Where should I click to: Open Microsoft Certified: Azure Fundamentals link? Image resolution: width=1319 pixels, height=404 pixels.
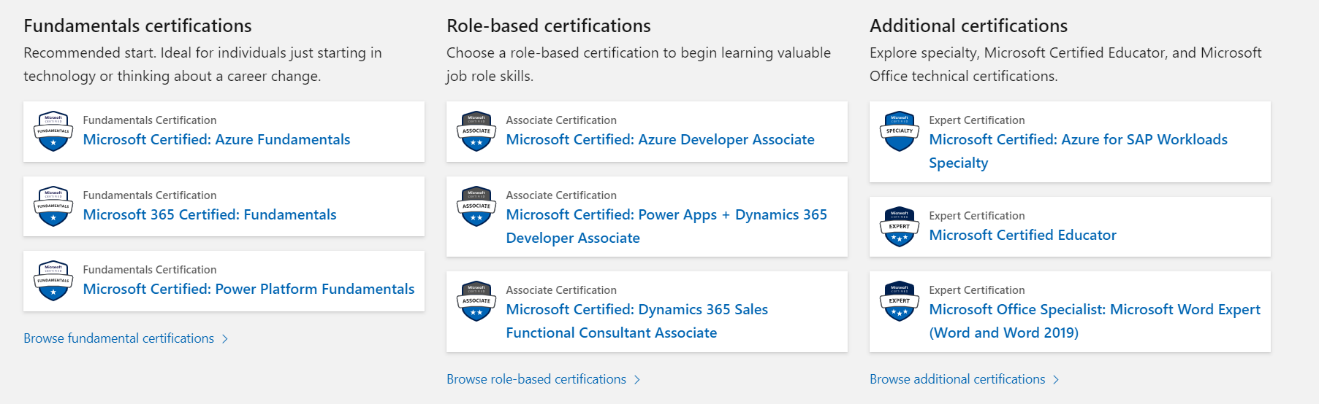(x=216, y=140)
